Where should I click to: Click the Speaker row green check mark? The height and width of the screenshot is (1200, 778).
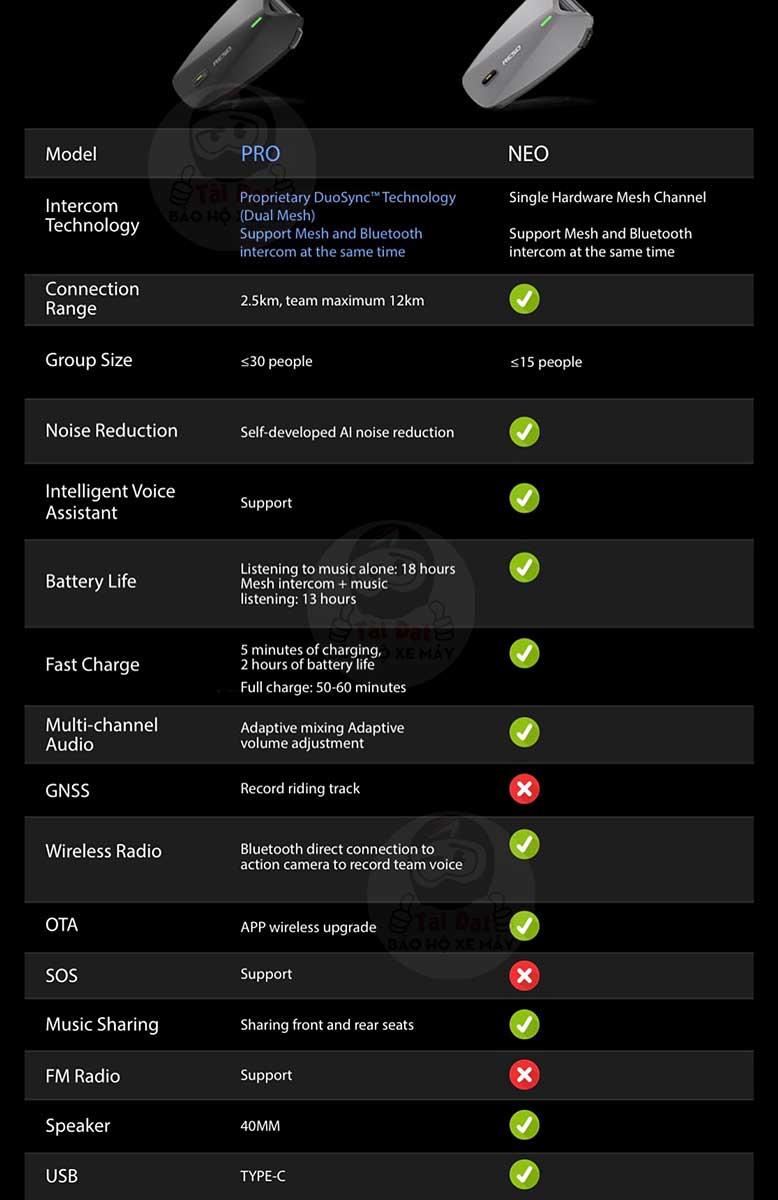point(524,1125)
